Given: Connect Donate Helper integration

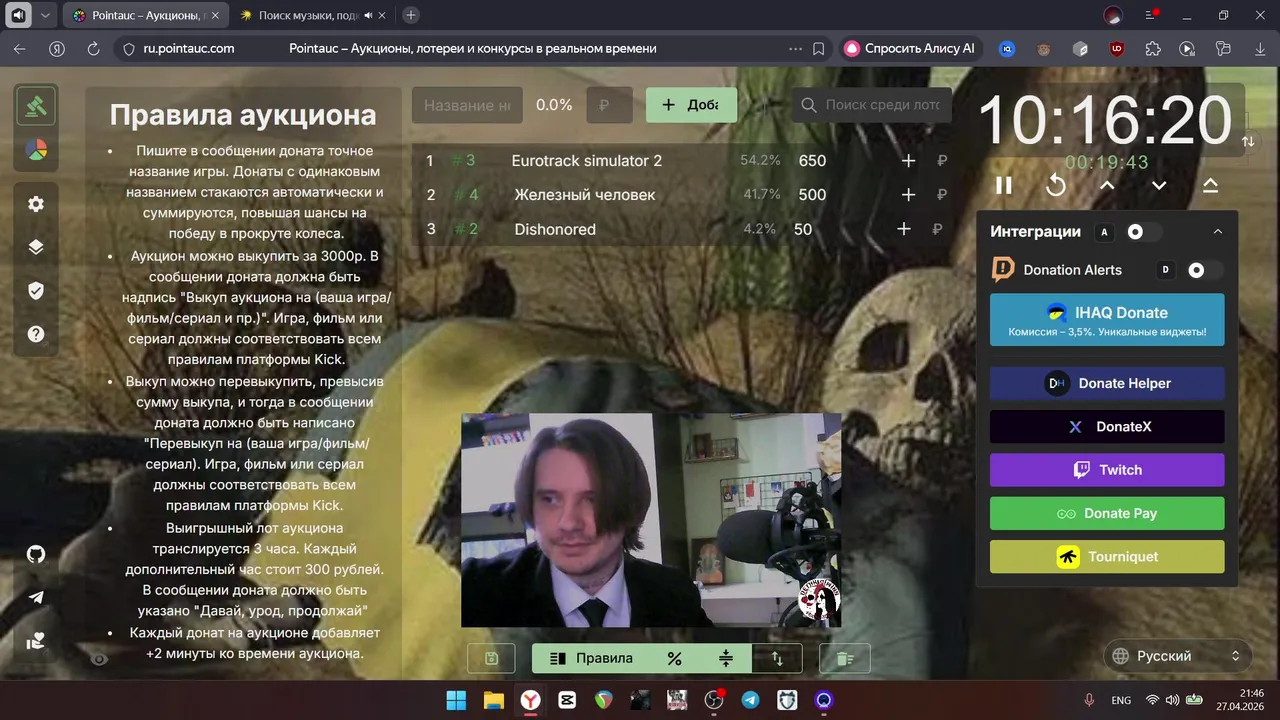Looking at the screenshot, I should pos(1107,383).
